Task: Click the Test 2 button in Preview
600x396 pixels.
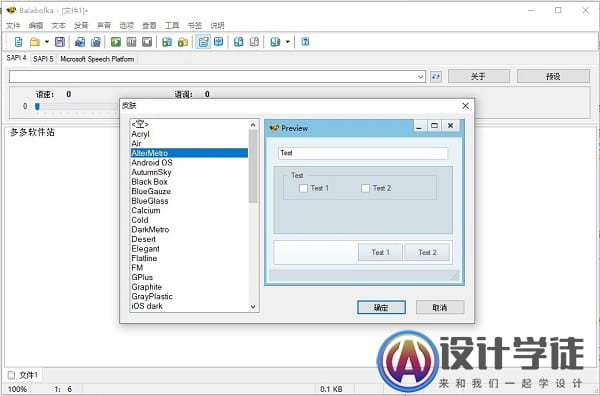Action: click(427, 253)
